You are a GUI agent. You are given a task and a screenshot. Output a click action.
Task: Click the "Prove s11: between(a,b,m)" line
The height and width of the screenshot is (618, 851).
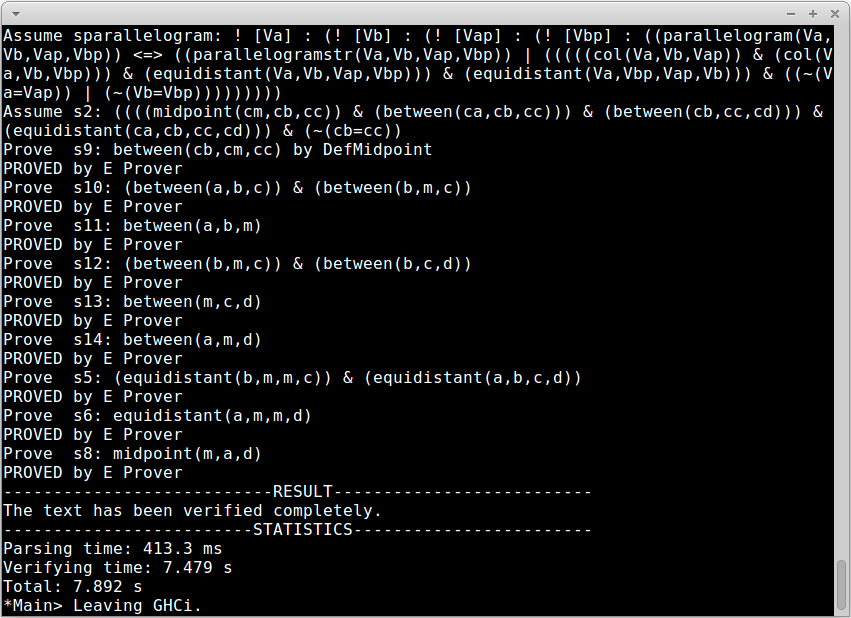click(x=132, y=225)
